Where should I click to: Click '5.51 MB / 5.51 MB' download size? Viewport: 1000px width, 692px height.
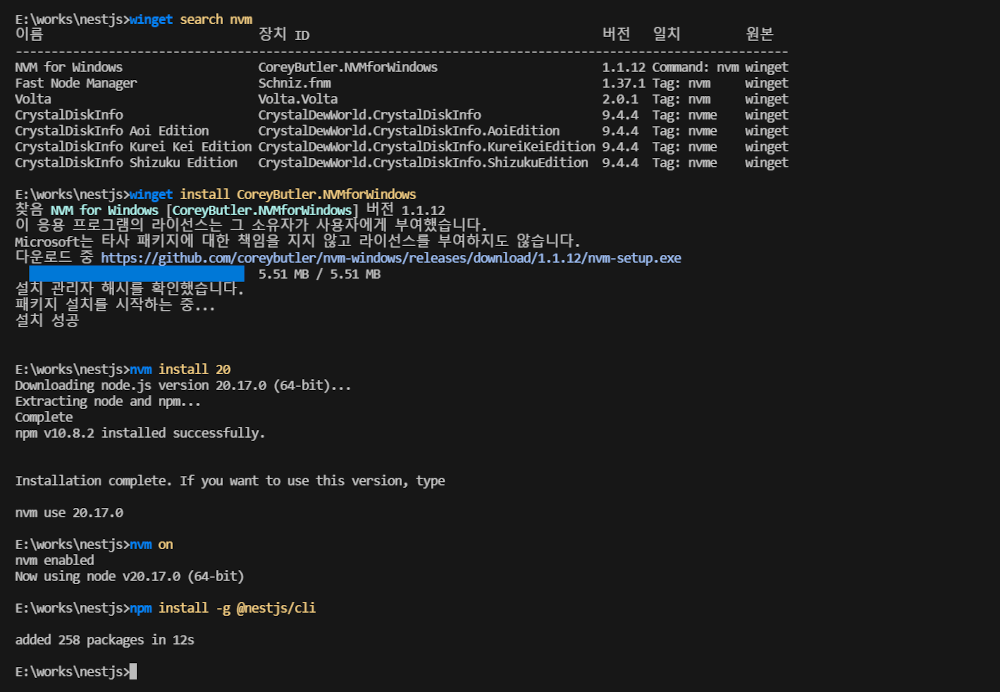[320, 274]
